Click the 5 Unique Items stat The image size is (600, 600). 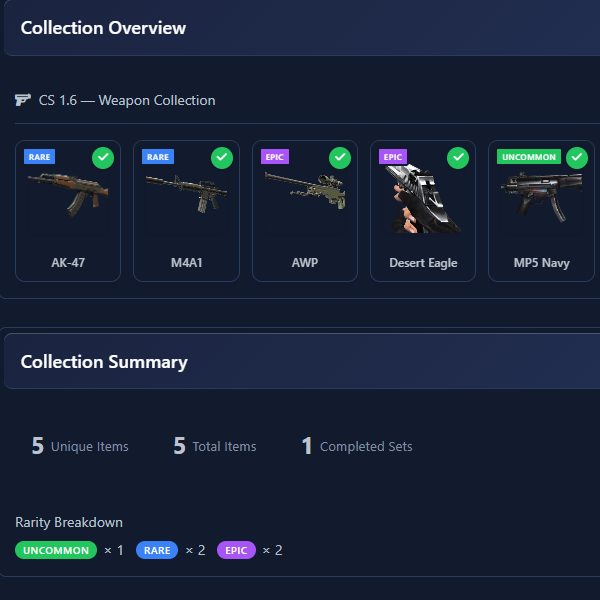coord(80,446)
